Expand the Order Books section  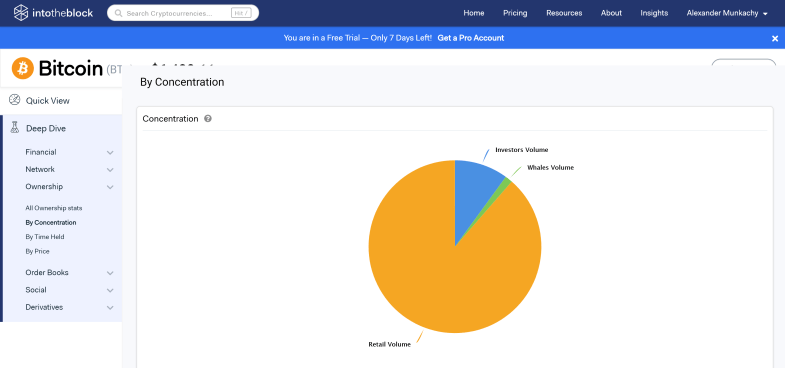[x=70, y=273]
